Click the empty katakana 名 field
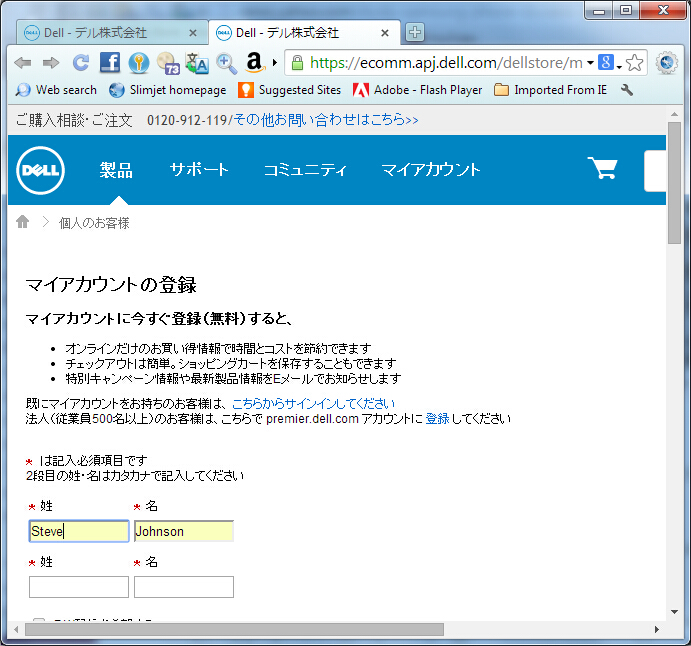Viewport: 691px width, 646px height. coord(184,587)
